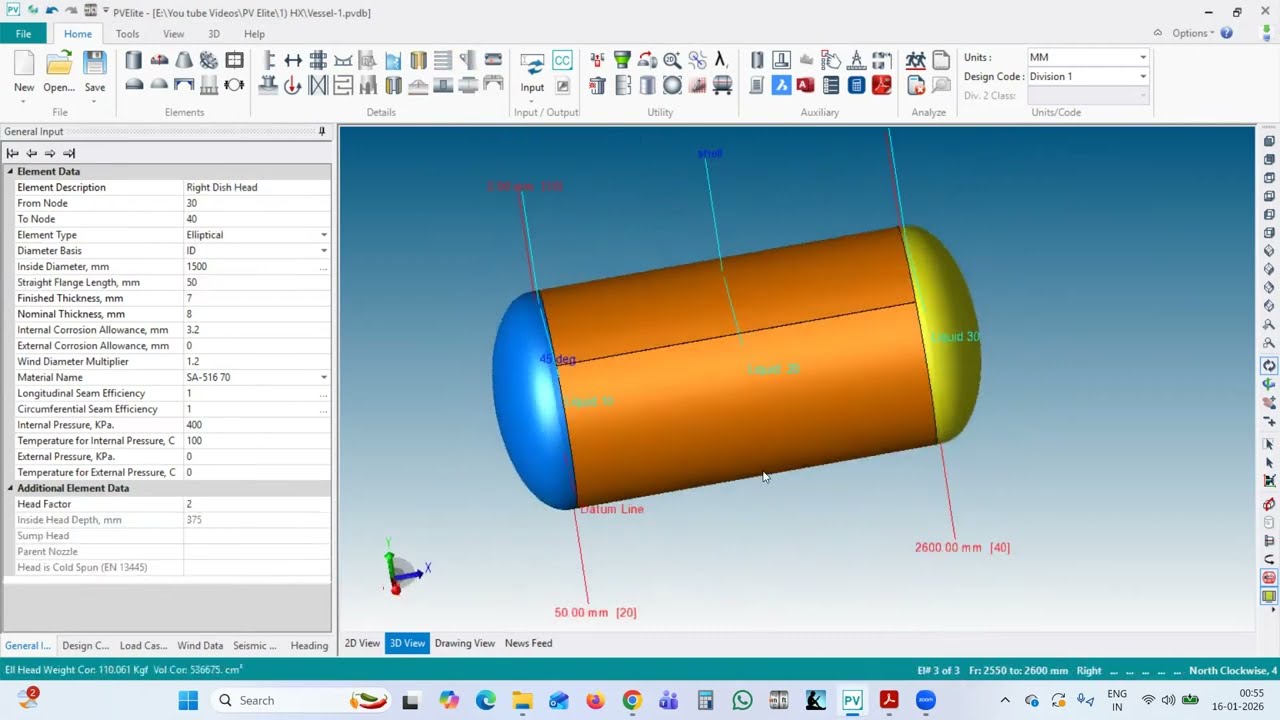Click the blue calculator auxiliary icon

[856, 86]
